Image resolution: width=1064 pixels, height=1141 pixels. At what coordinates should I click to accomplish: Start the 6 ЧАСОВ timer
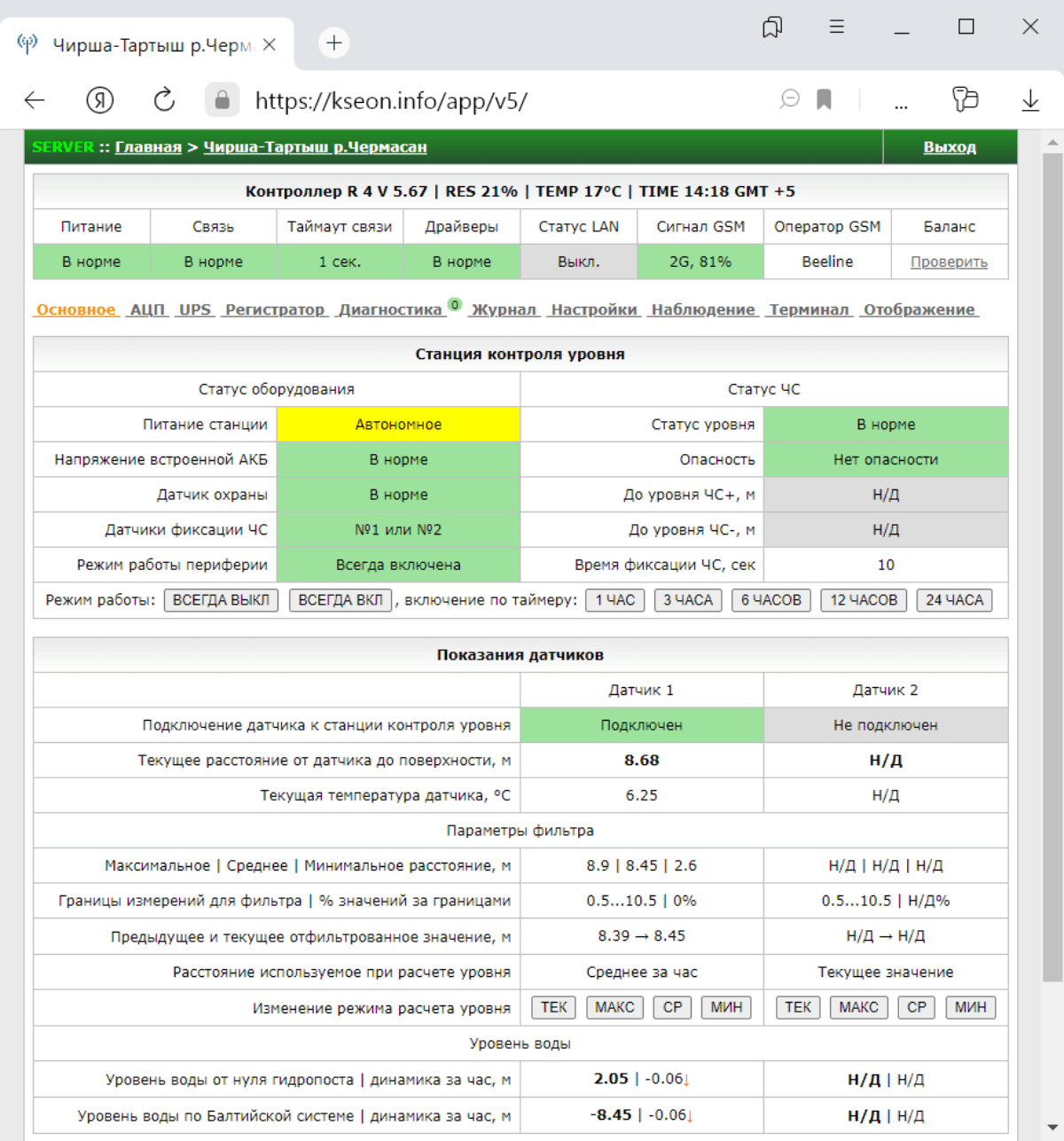(771, 600)
